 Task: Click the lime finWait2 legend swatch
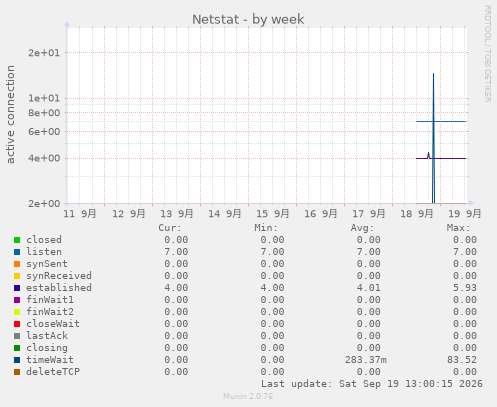coord(17,312)
